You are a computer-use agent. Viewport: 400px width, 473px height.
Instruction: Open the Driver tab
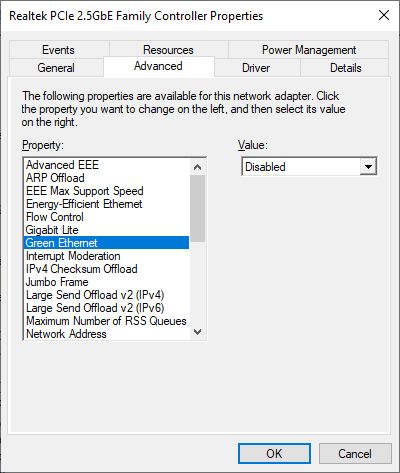[x=256, y=68]
